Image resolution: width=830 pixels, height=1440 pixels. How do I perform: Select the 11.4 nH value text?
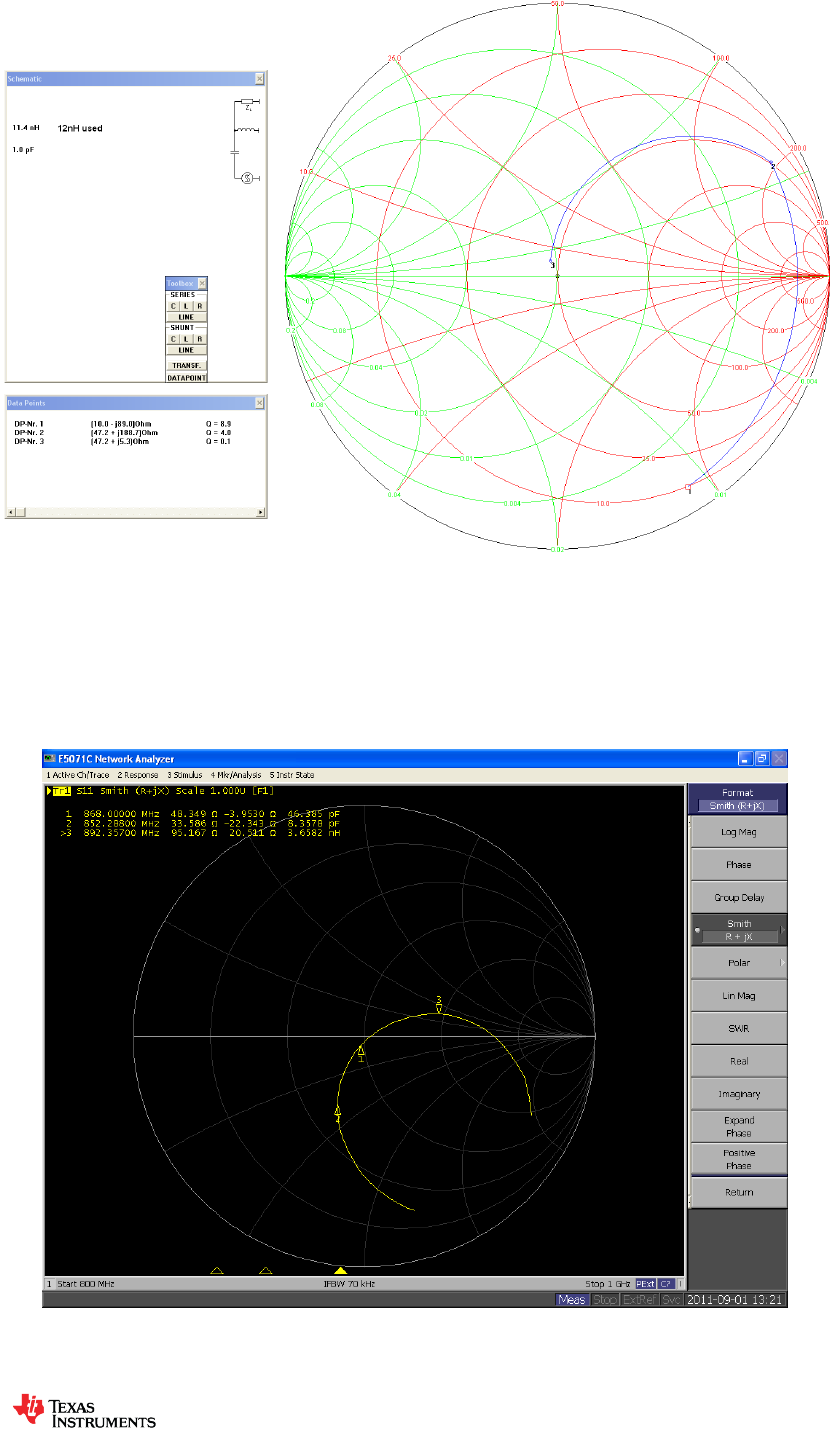(x=24, y=128)
